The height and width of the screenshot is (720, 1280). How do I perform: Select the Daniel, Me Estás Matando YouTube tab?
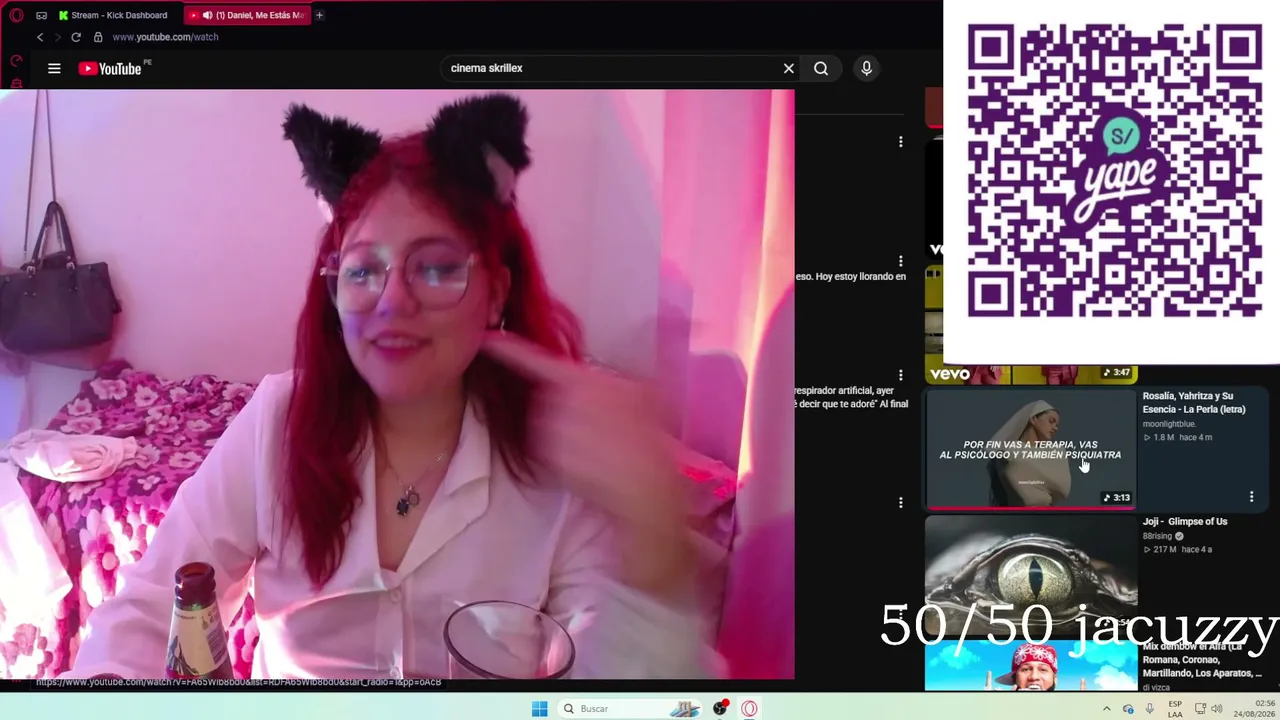tap(249, 15)
